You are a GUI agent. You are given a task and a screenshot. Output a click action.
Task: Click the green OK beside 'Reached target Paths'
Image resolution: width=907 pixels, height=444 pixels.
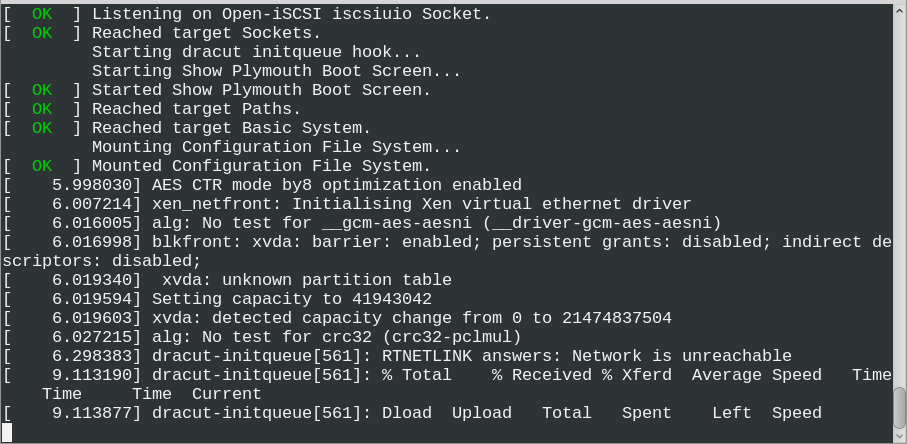click(x=42, y=109)
